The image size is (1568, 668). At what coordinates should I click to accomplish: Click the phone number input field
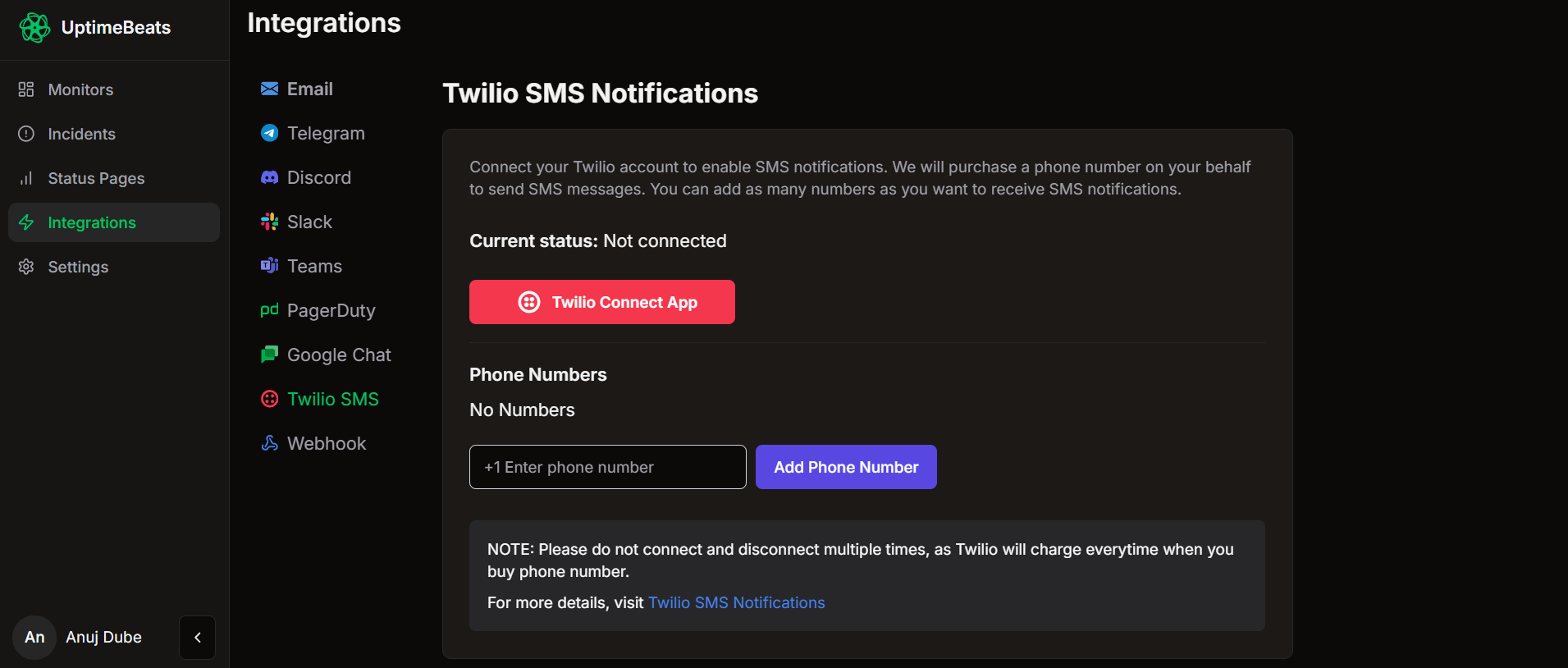click(607, 467)
